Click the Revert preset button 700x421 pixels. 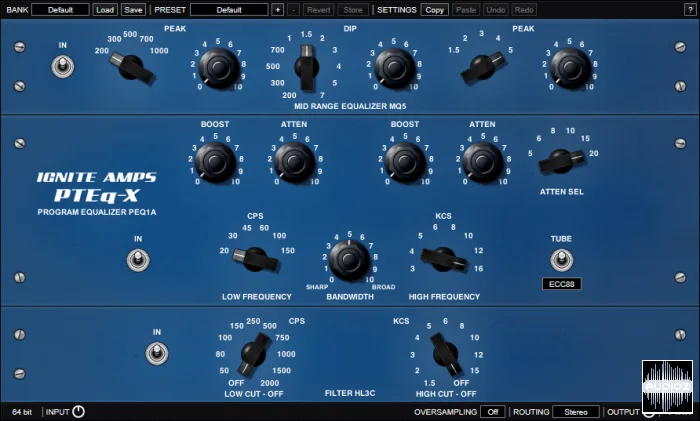318,10
